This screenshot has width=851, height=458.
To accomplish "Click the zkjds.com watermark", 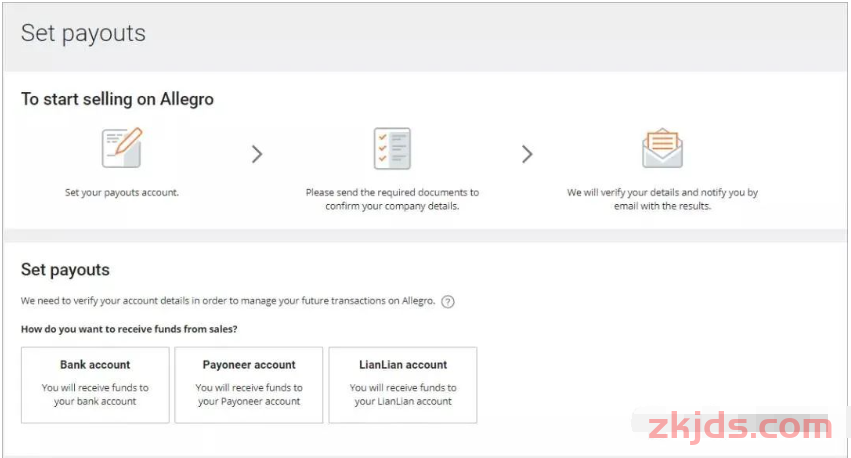I will (x=740, y=427).
